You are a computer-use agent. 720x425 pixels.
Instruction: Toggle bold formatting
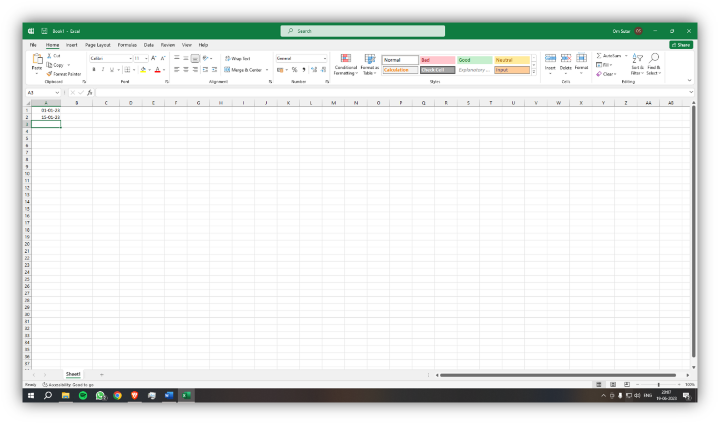pos(94,70)
